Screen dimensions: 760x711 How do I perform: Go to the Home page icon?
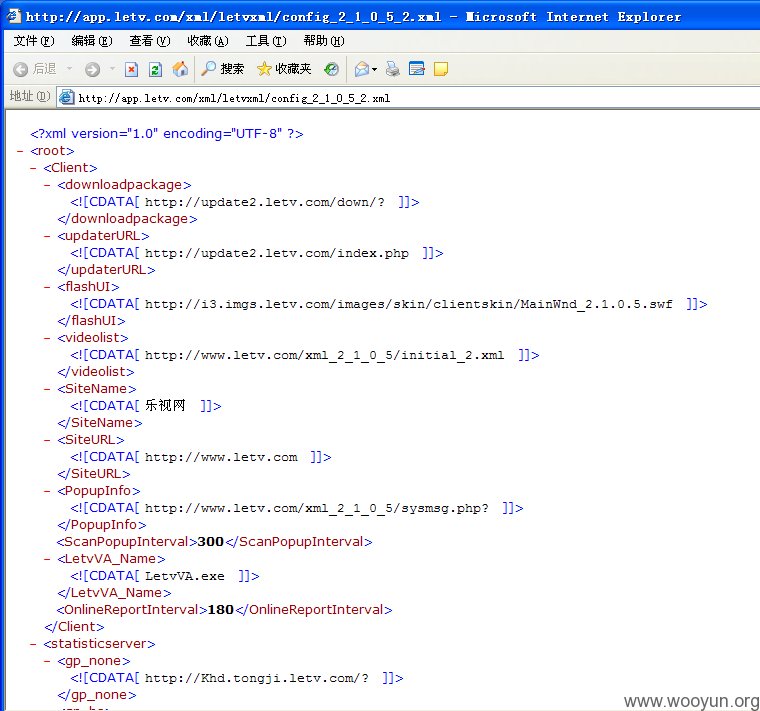click(x=180, y=69)
